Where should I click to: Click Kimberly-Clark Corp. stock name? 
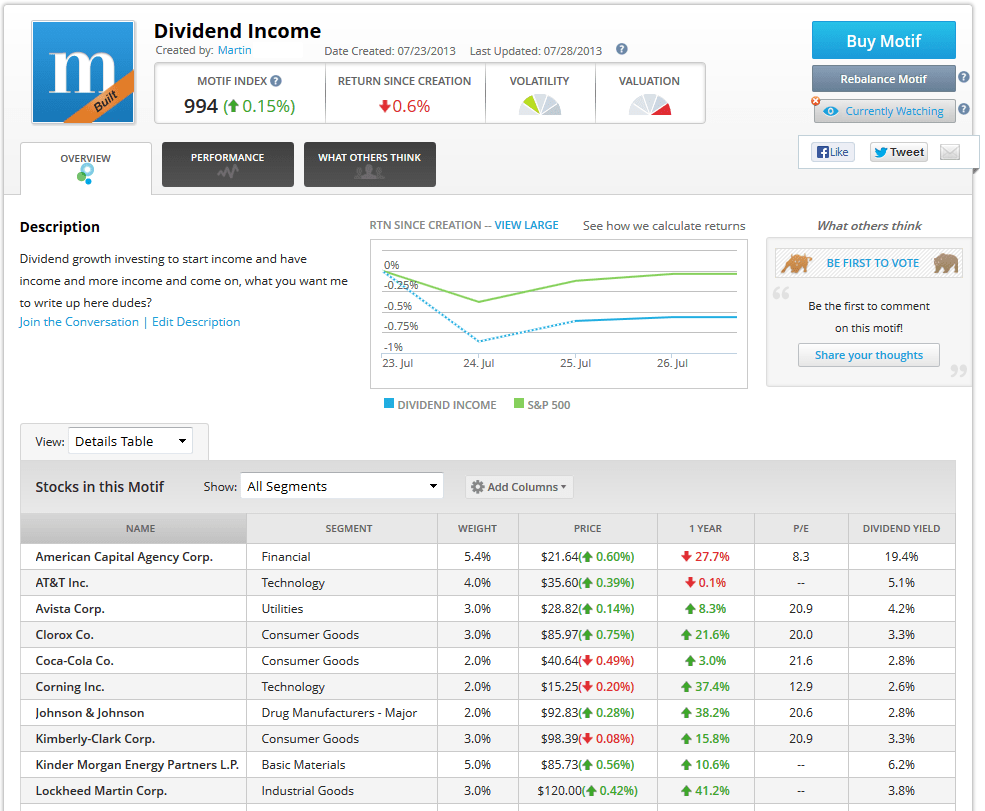point(95,739)
